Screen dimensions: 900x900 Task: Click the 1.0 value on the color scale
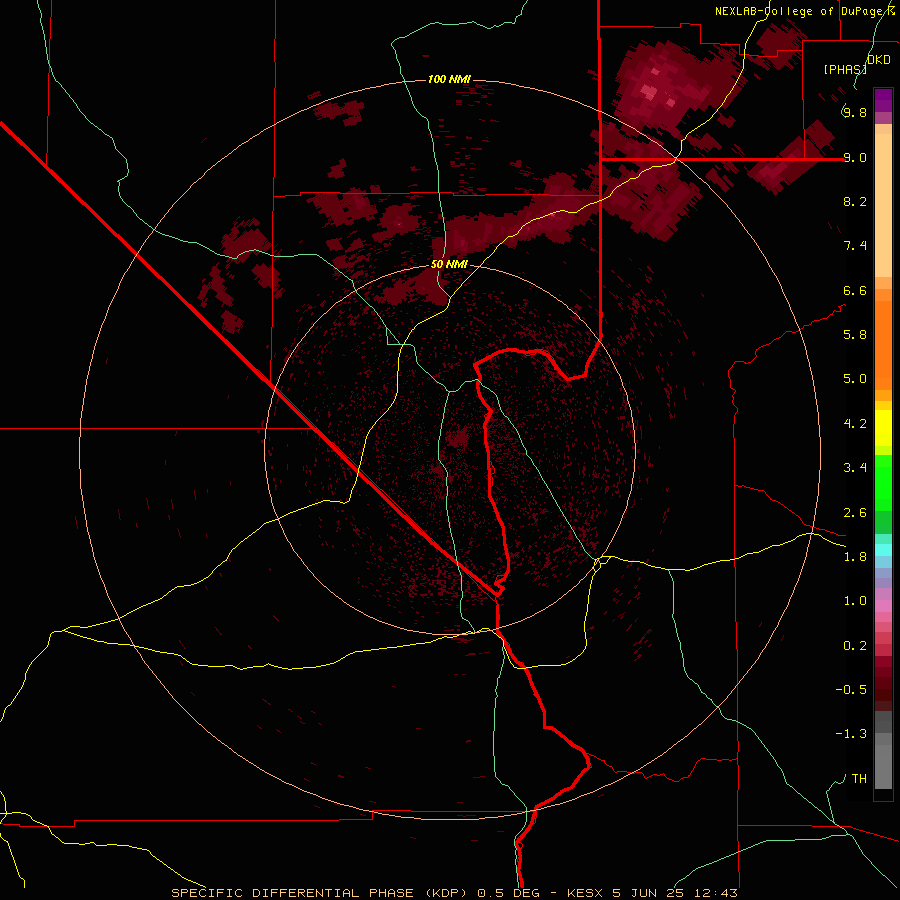click(x=855, y=601)
